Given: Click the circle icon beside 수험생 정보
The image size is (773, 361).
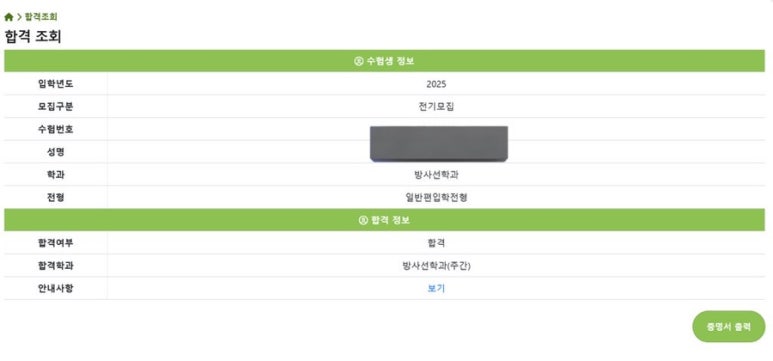Looking at the screenshot, I should point(358,61).
